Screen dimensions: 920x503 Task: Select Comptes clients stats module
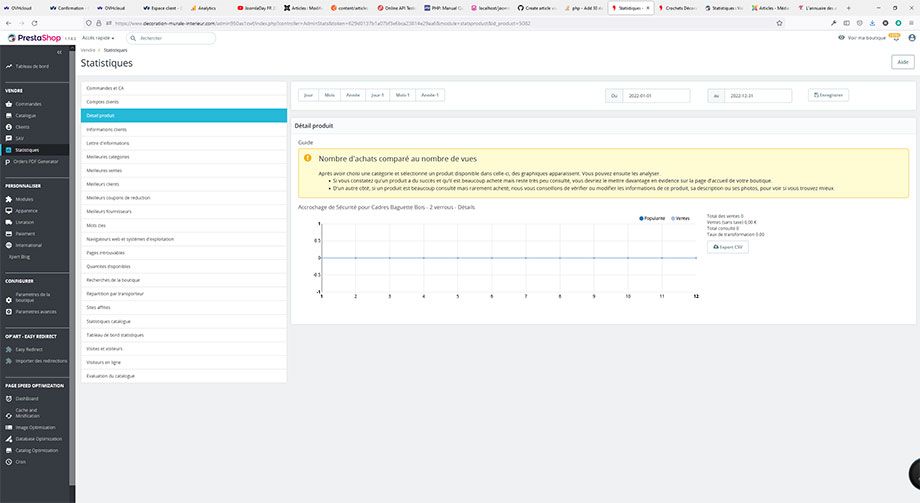[x=184, y=102]
